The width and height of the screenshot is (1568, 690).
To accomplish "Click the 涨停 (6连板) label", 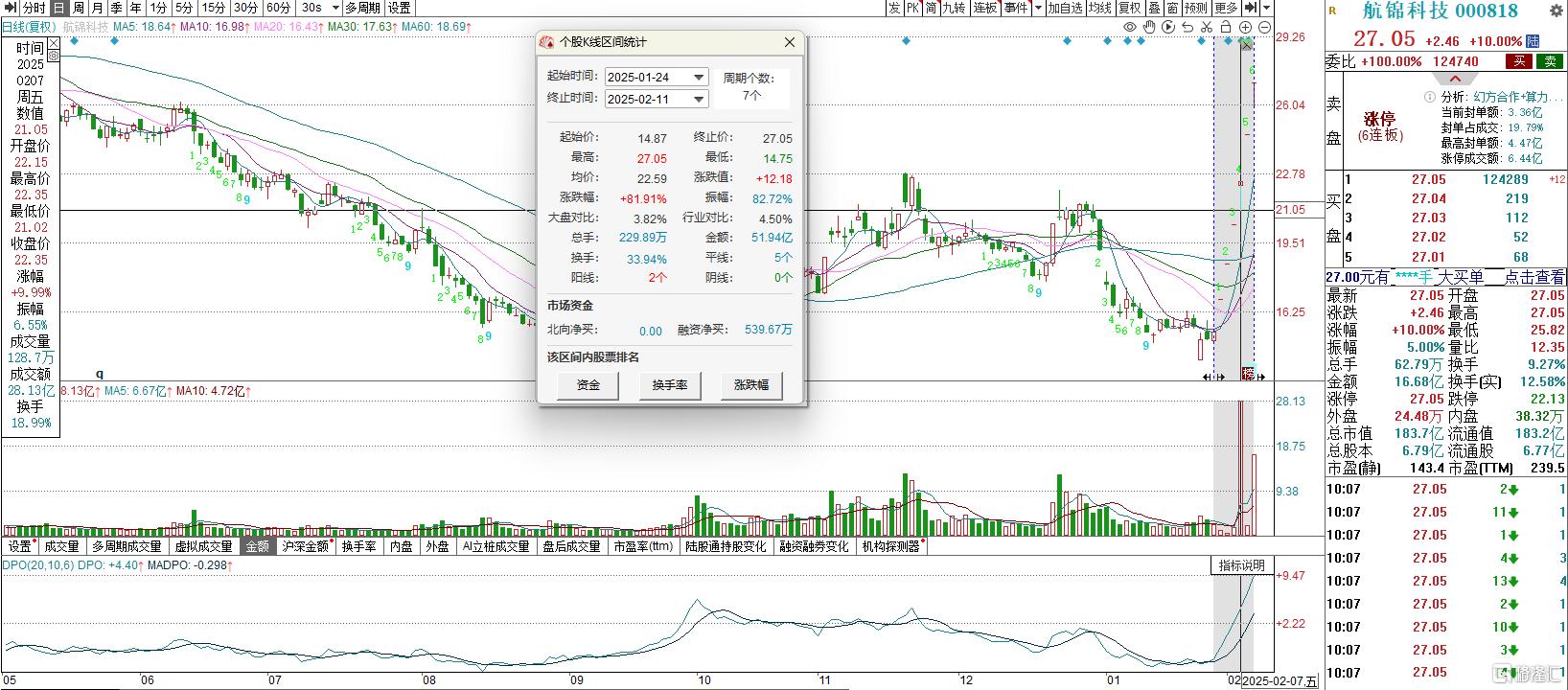I will point(1380,126).
